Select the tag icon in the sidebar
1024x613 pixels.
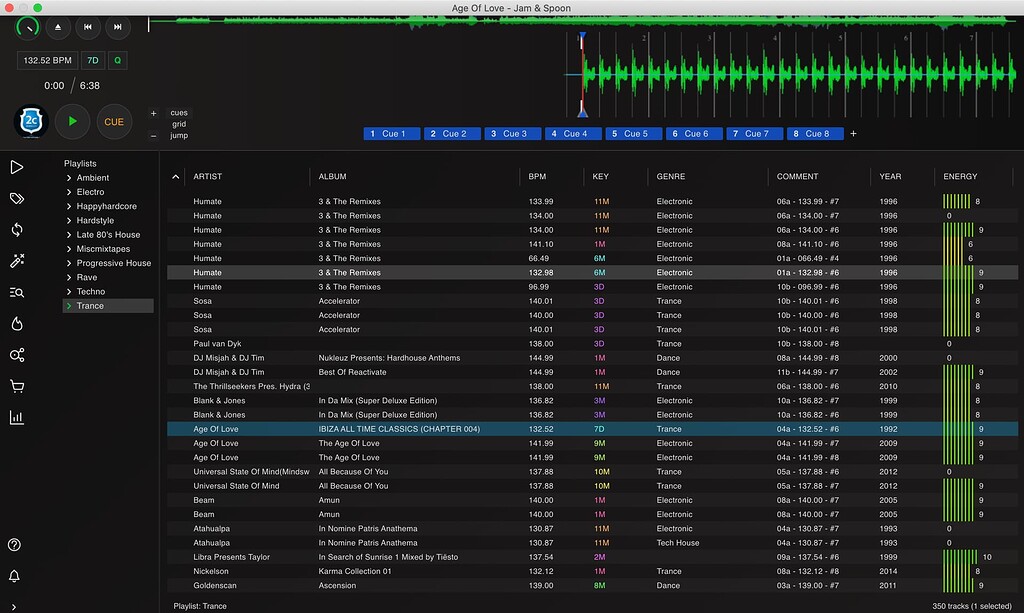(17, 198)
